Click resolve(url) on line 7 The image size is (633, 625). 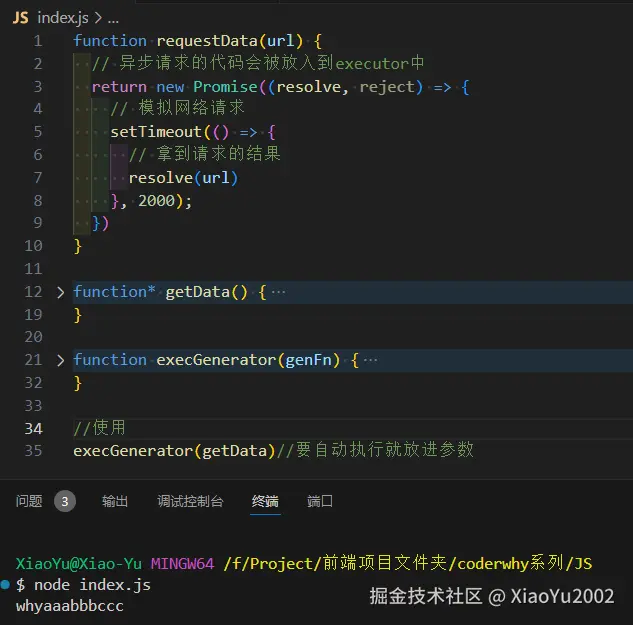pos(183,178)
